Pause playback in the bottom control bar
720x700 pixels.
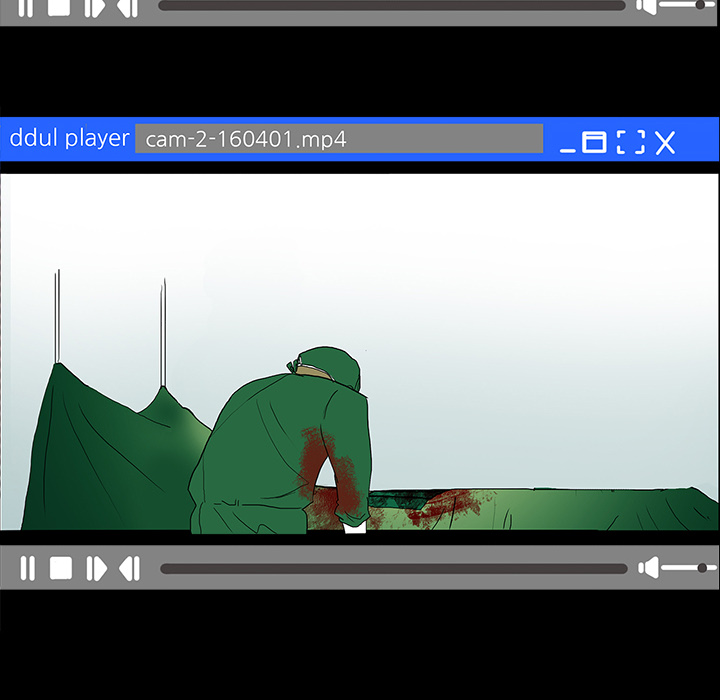(27, 568)
